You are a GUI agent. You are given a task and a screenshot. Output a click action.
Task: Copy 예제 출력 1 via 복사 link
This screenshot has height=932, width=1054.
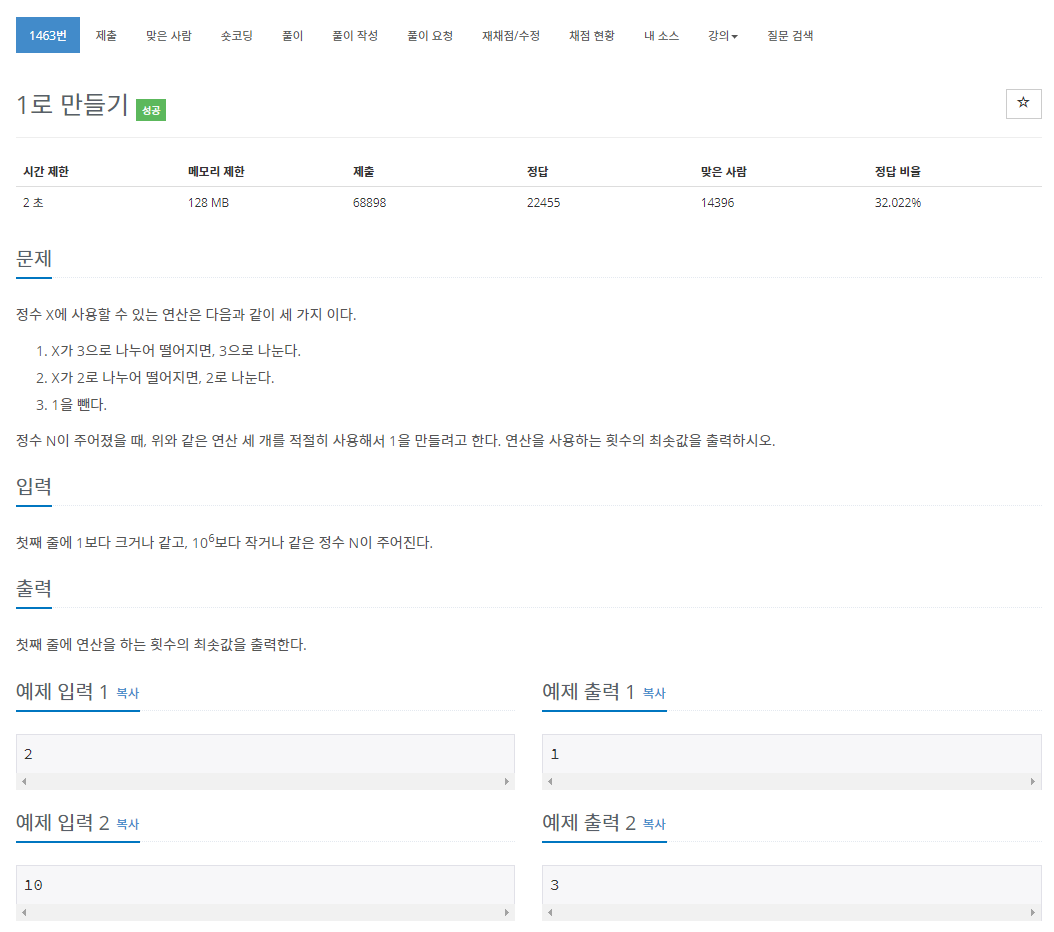click(654, 693)
